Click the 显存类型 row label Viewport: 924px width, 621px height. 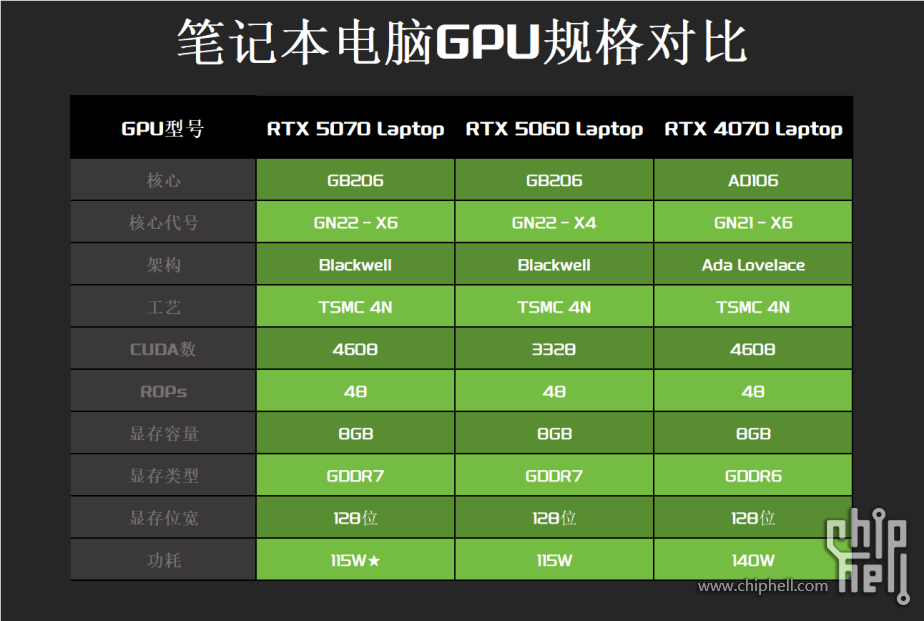(163, 476)
